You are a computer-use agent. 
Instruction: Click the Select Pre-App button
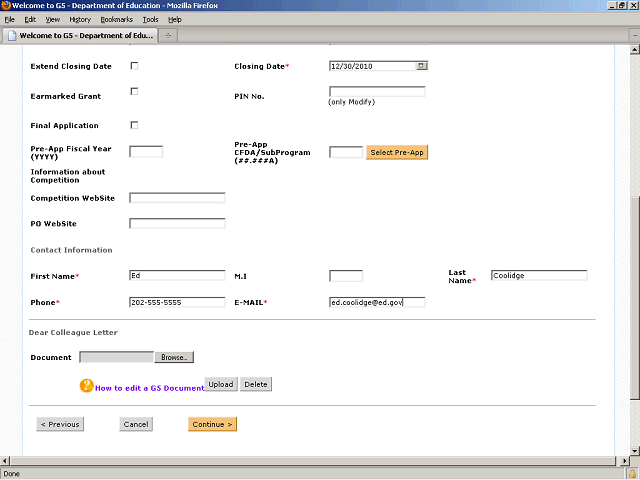point(397,152)
